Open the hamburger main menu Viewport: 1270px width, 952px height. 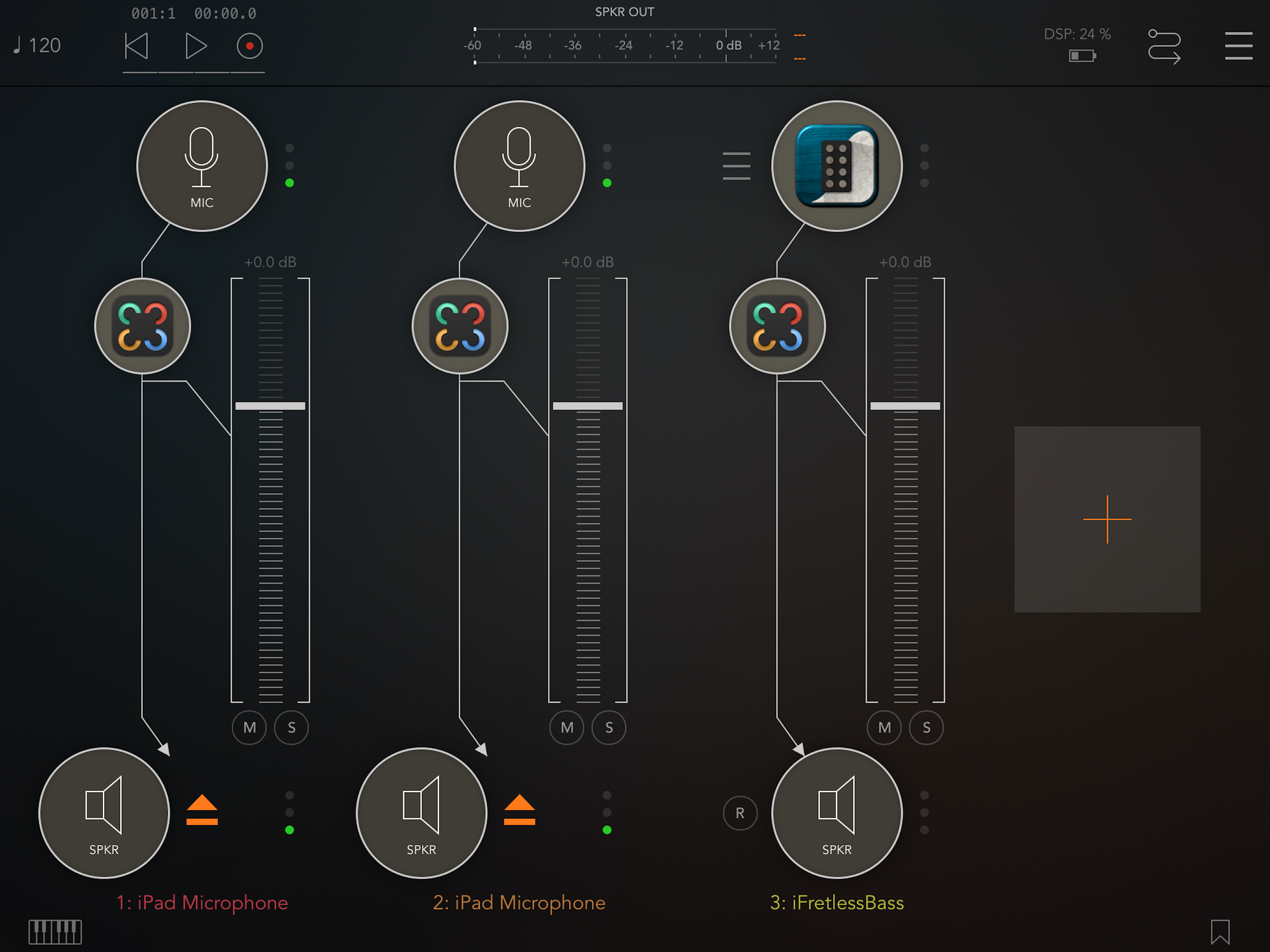point(1238,46)
